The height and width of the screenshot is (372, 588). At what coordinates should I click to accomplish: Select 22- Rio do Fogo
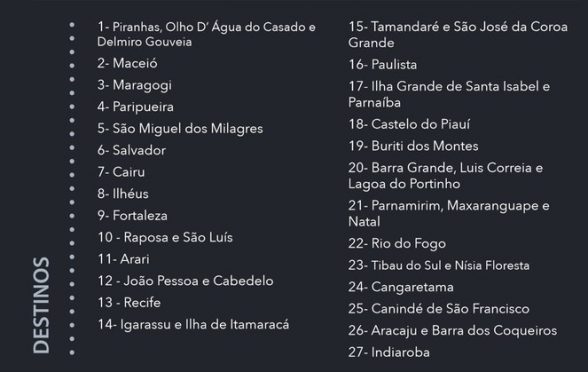coord(397,244)
